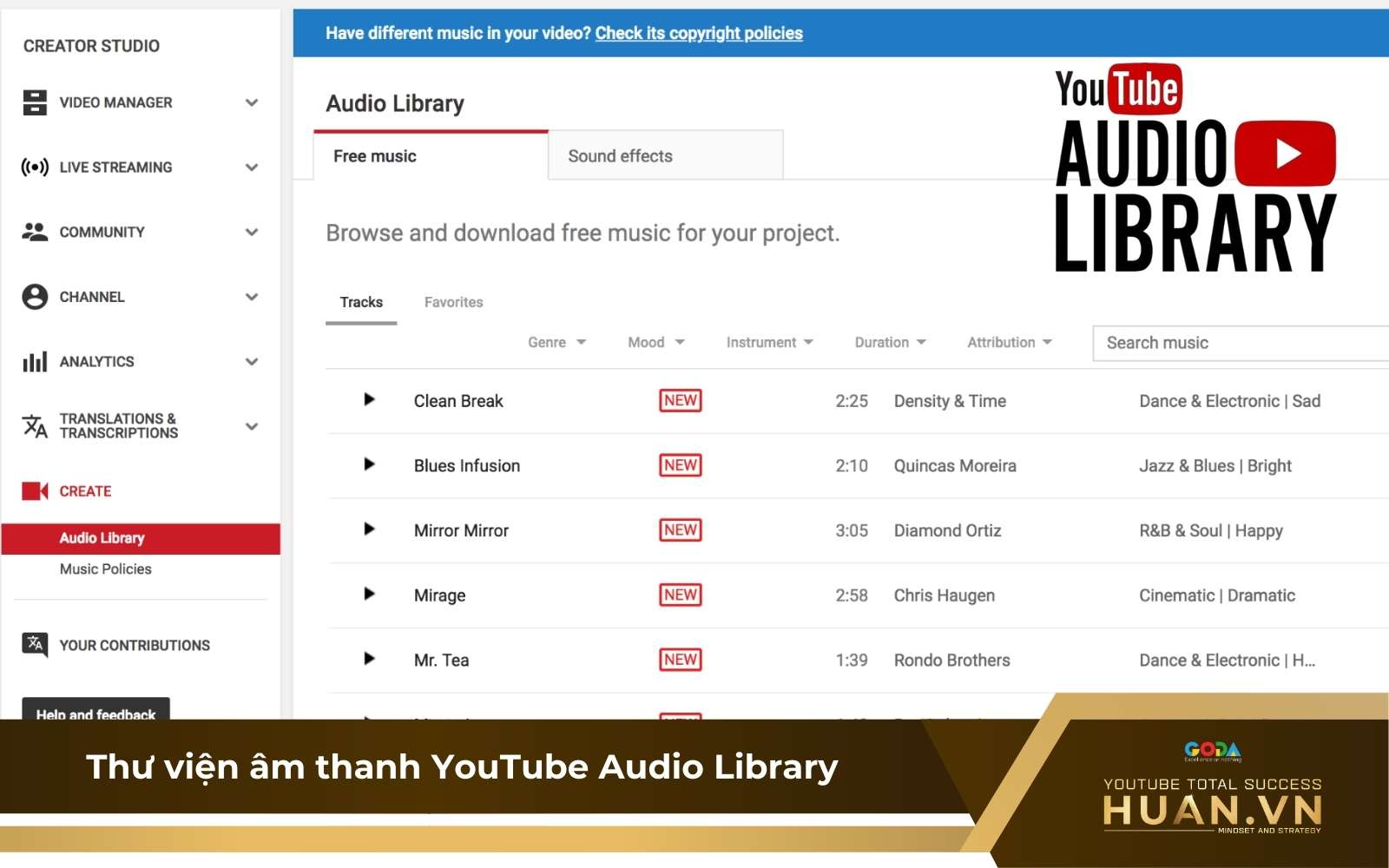Image resolution: width=1389 pixels, height=868 pixels.
Task: Open Audio Library in the sidebar
Action: pos(141,538)
